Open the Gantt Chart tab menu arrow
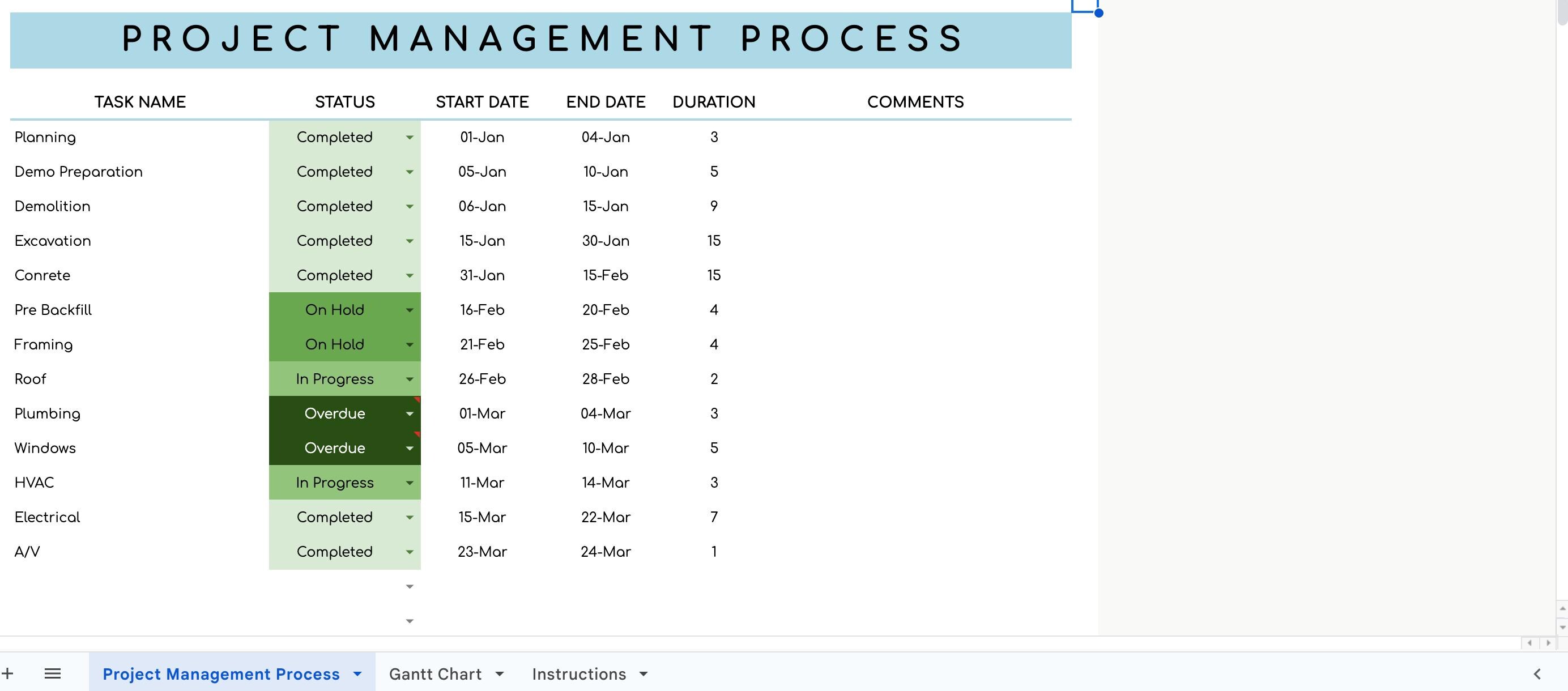This screenshot has height=691, width=1568. pyautogui.click(x=500, y=673)
